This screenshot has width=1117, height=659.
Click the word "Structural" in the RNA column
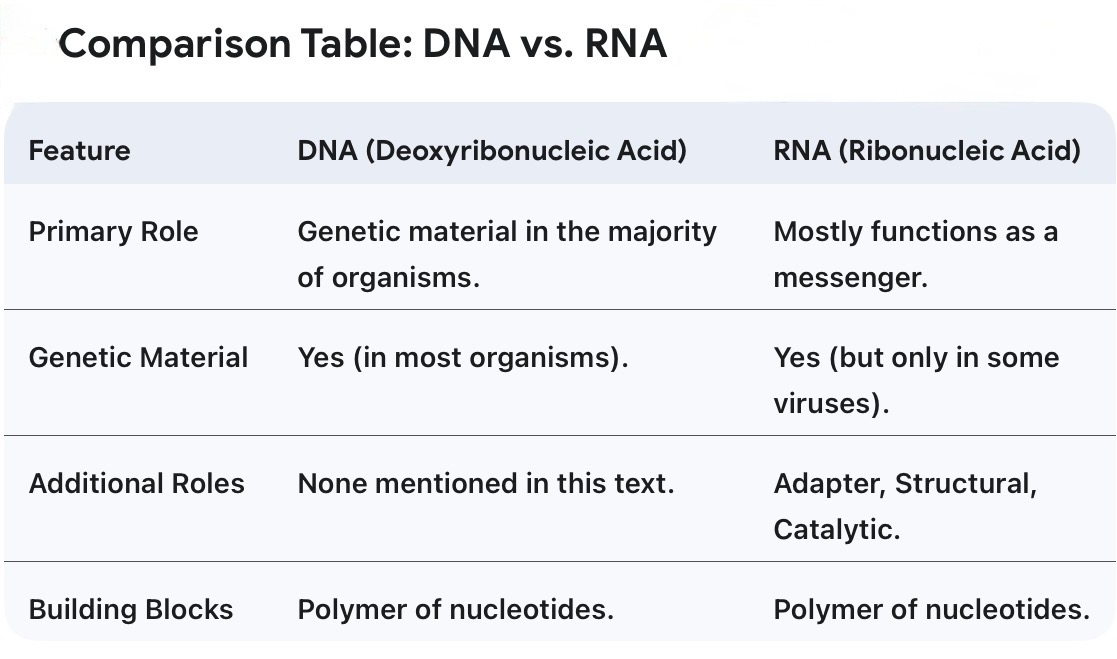tap(964, 484)
